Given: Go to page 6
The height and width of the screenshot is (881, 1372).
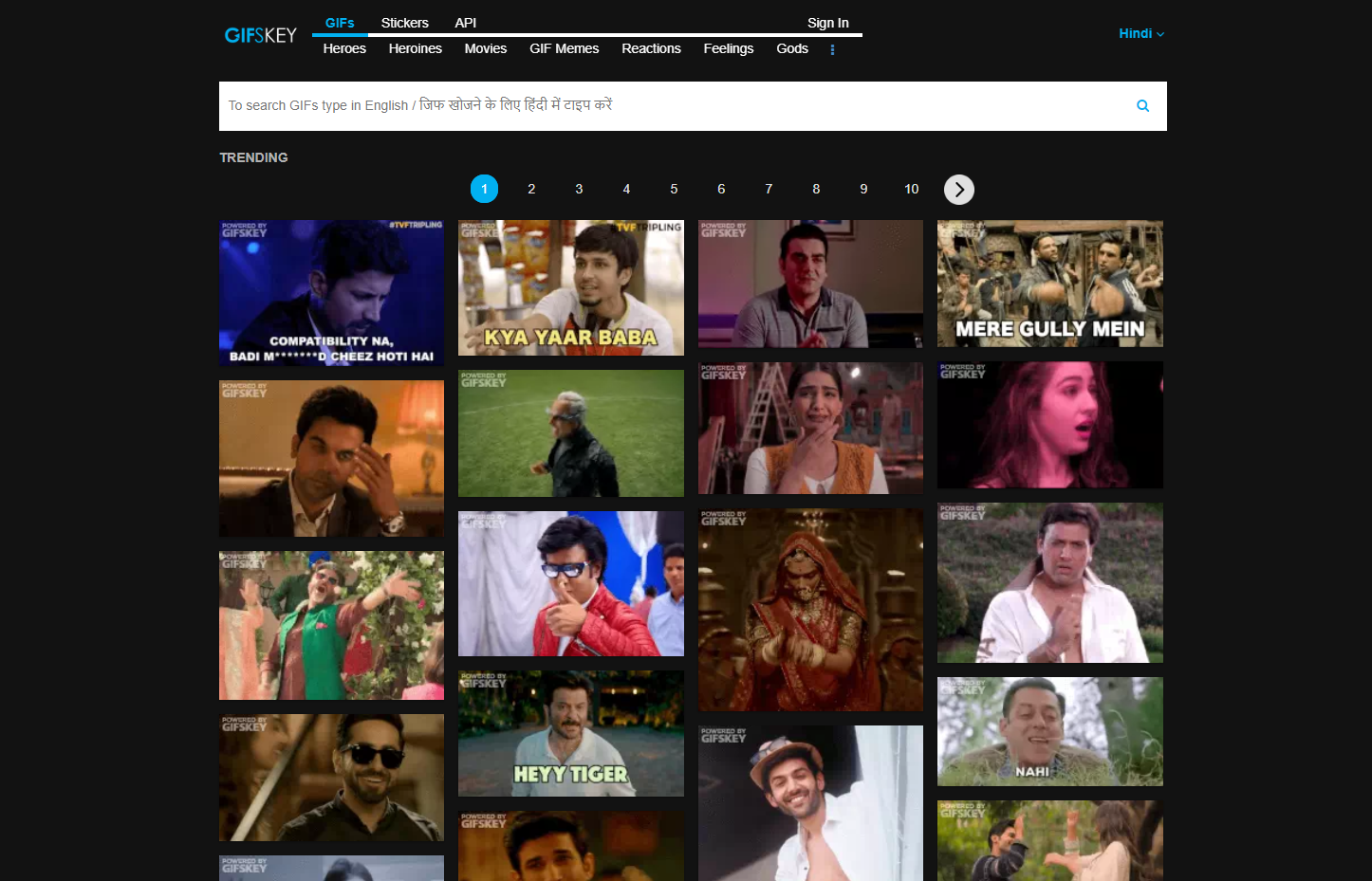Looking at the screenshot, I should pos(721,189).
